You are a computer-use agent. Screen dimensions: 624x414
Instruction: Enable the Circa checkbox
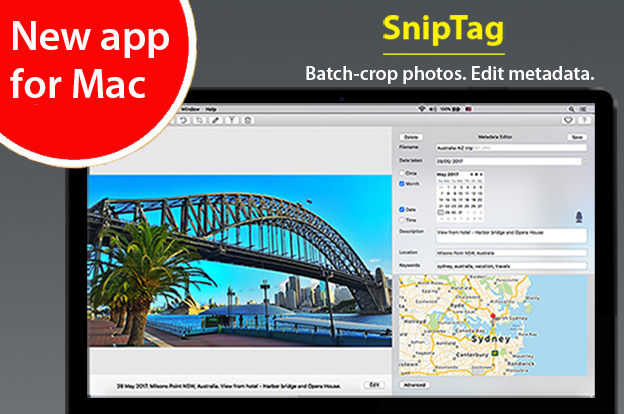pyautogui.click(x=401, y=173)
